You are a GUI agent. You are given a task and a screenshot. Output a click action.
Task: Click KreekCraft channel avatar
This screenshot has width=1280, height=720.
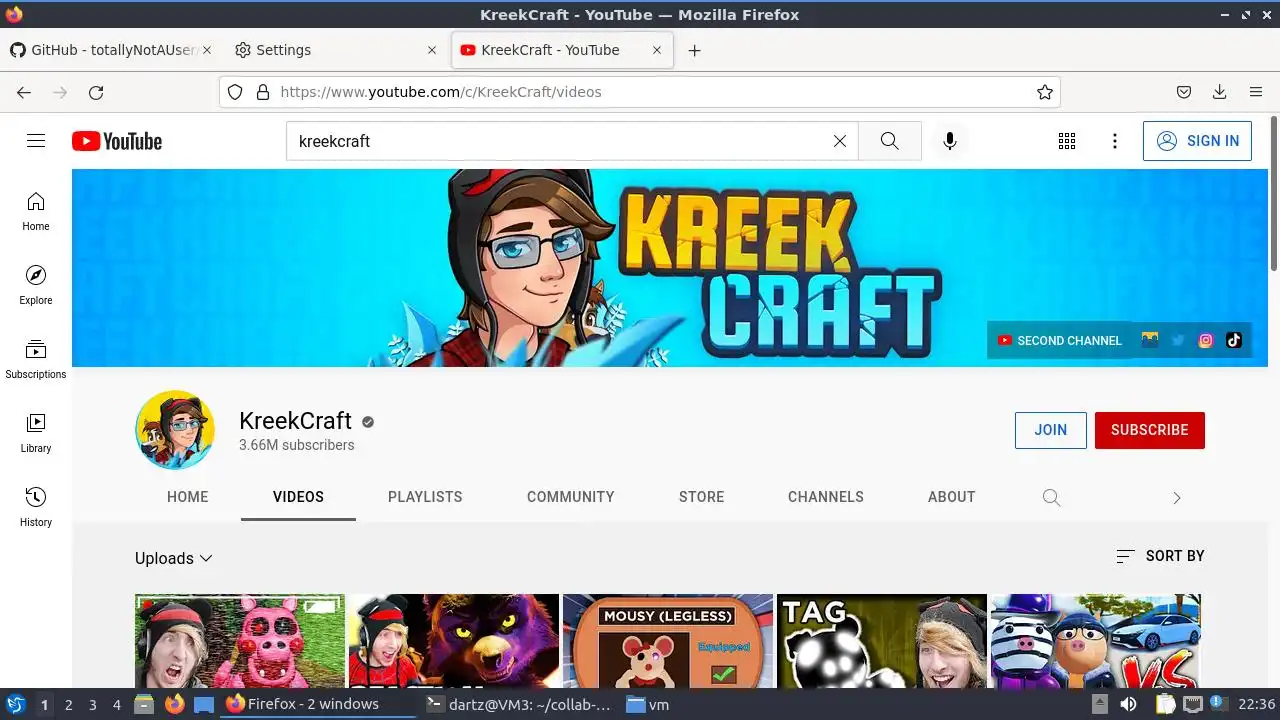tap(175, 430)
